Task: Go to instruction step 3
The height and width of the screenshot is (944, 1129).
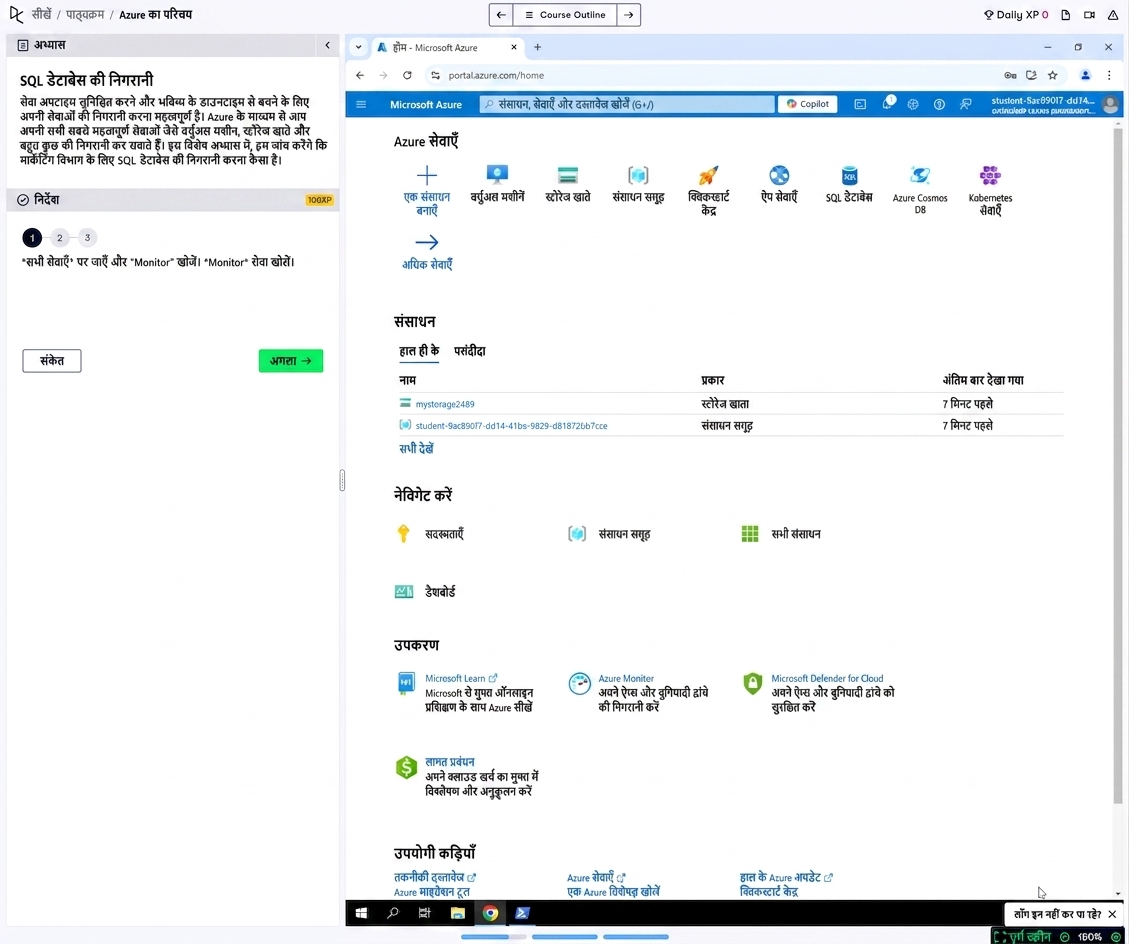Action: tap(87, 237)
